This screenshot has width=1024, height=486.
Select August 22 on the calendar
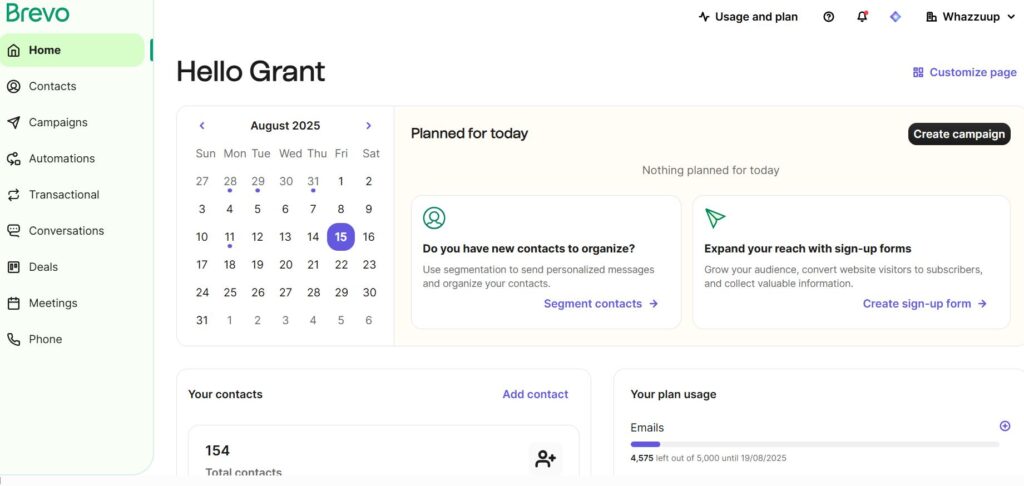[x=341, y=265]
